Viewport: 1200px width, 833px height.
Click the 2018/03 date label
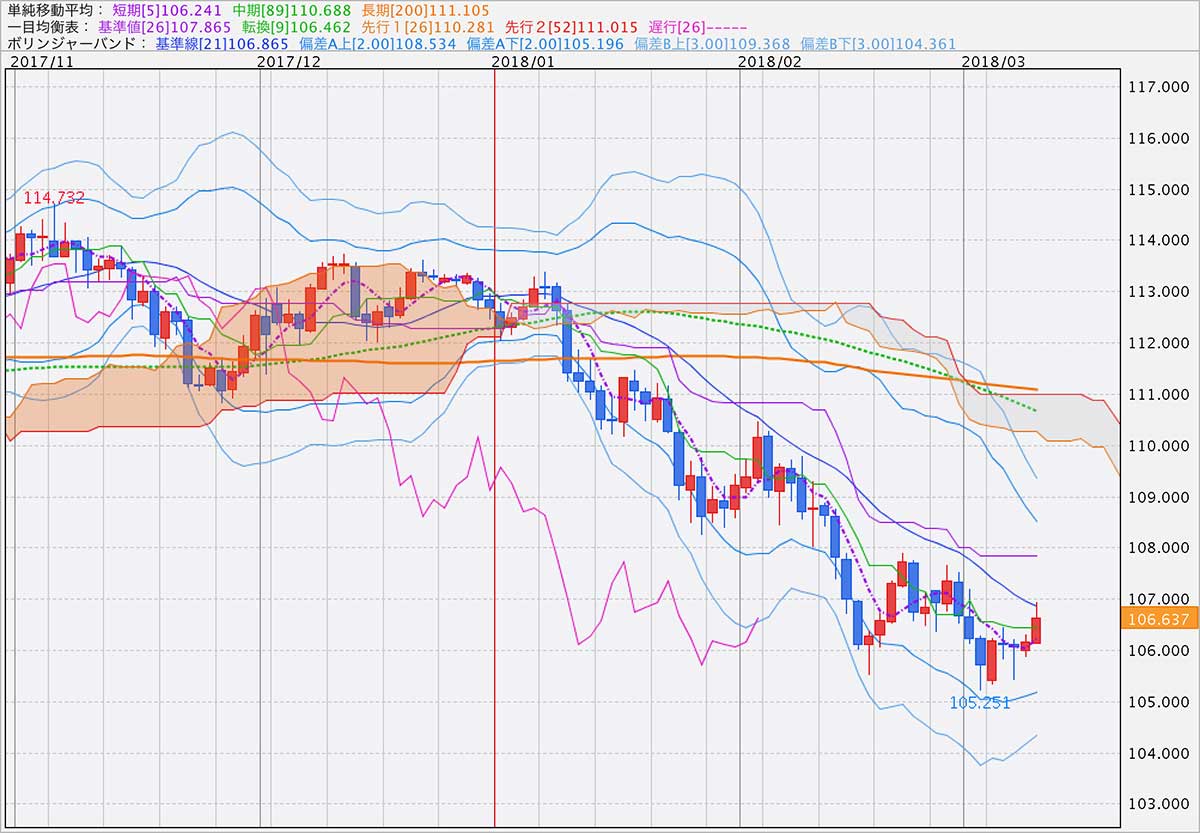[993, 61]
